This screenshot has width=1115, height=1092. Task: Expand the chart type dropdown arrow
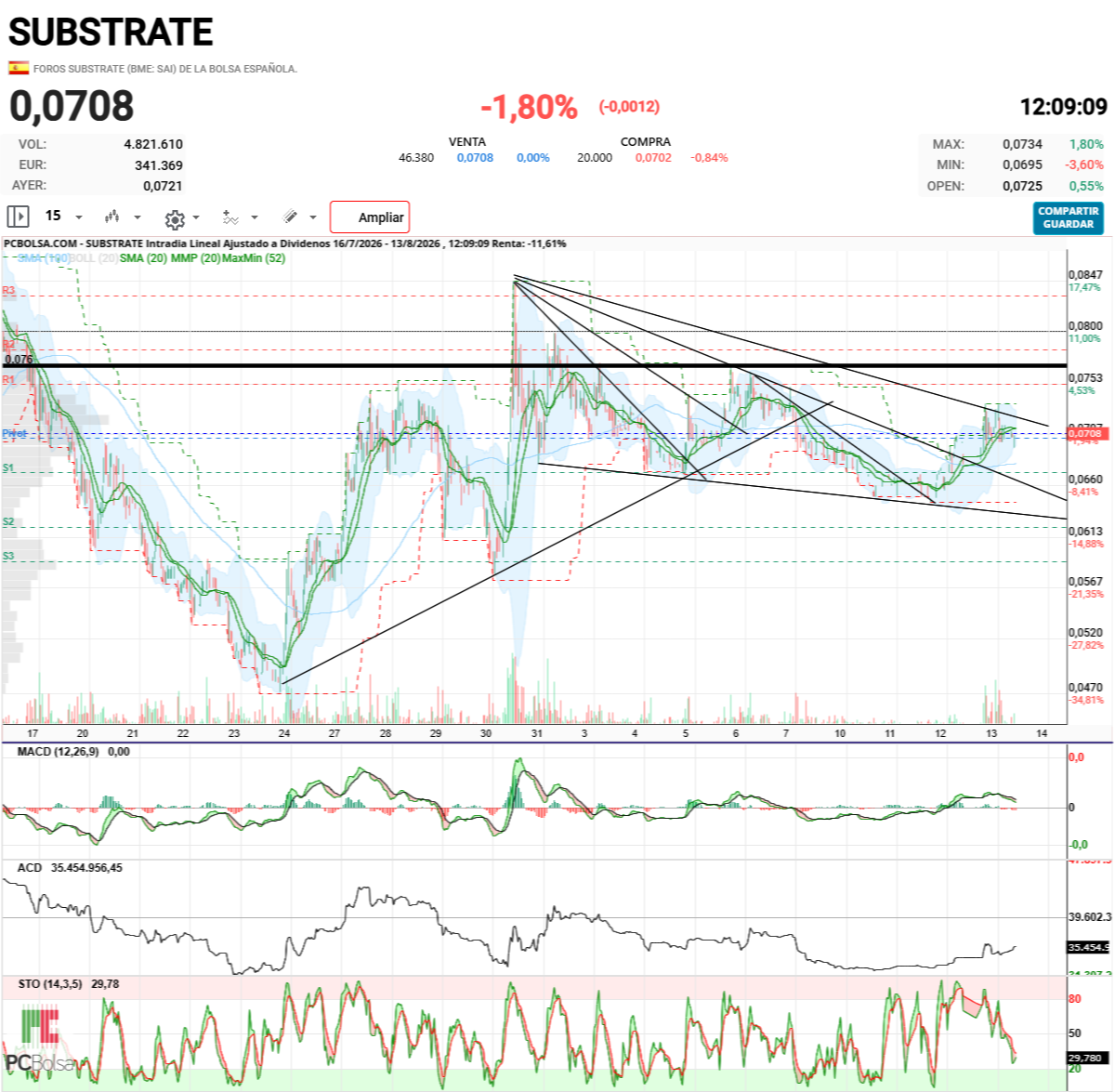pos(138,217)
